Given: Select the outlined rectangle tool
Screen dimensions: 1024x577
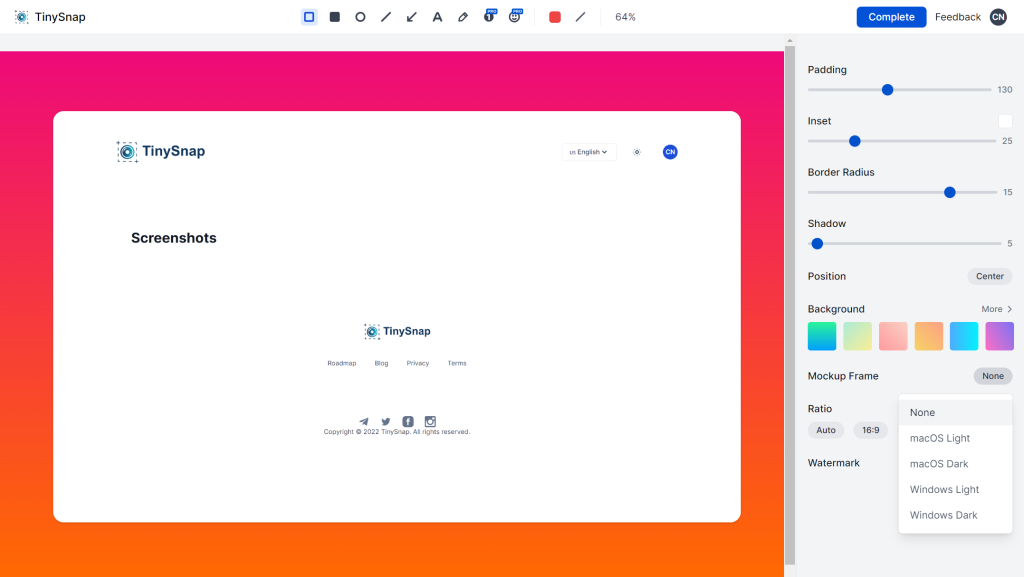Looking at the screenshot, I should (x=309, y=17).
